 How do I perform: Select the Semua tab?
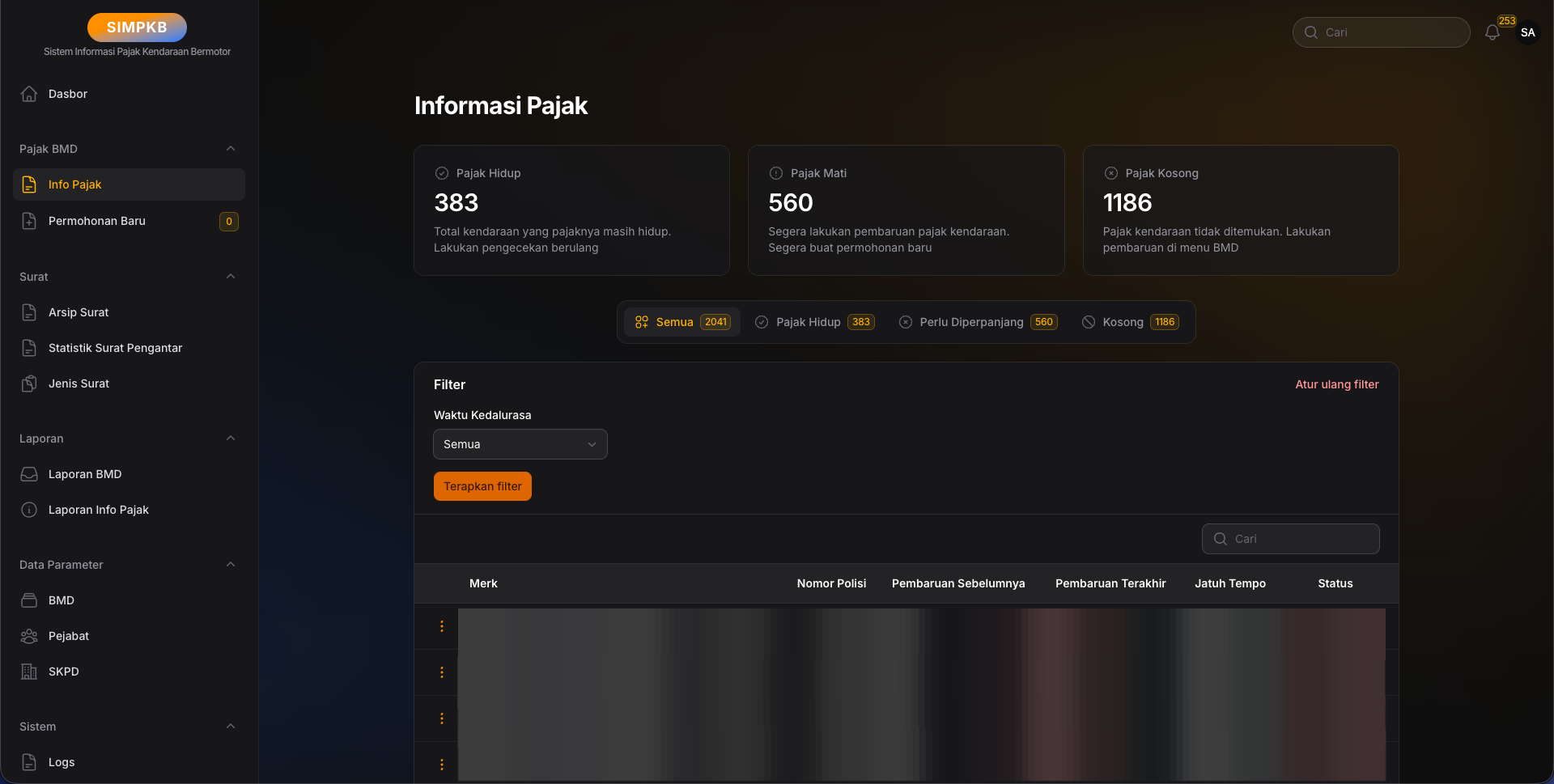[x=682, y=322]
